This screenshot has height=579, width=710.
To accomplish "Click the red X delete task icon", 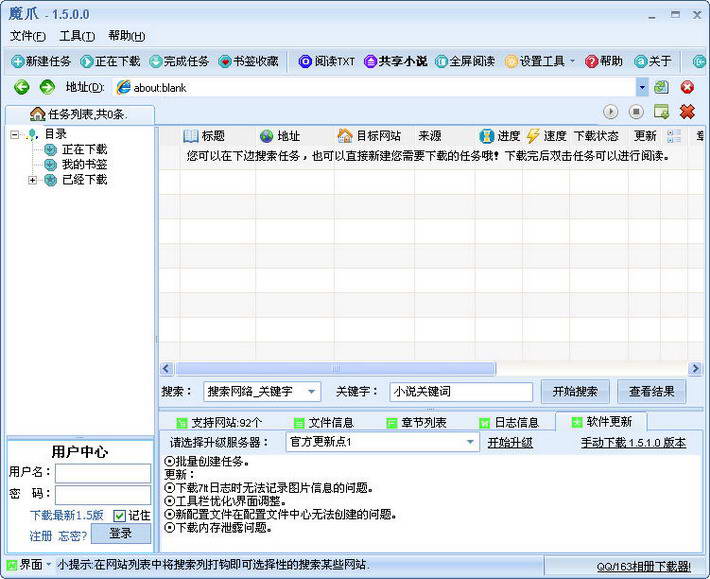I will (x=687, y=112).
